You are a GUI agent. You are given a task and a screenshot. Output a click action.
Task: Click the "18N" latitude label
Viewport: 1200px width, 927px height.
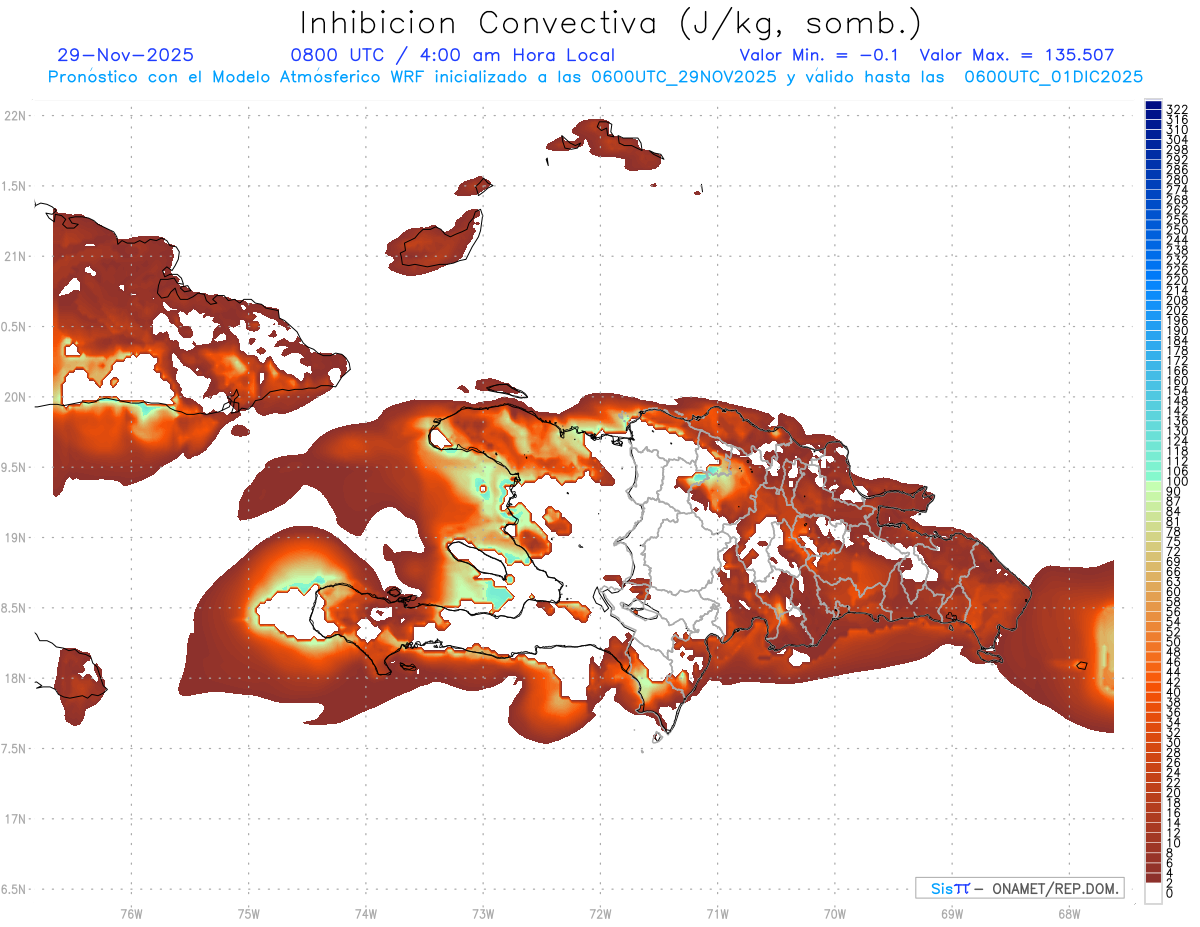coord(15,678)
